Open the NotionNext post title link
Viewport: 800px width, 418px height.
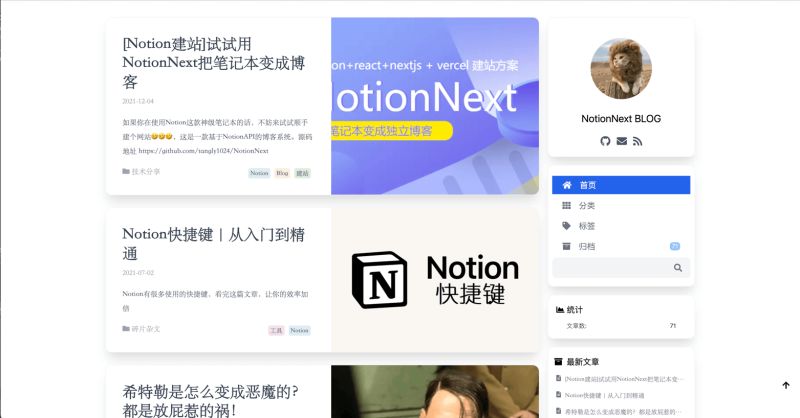pos(213,63)
